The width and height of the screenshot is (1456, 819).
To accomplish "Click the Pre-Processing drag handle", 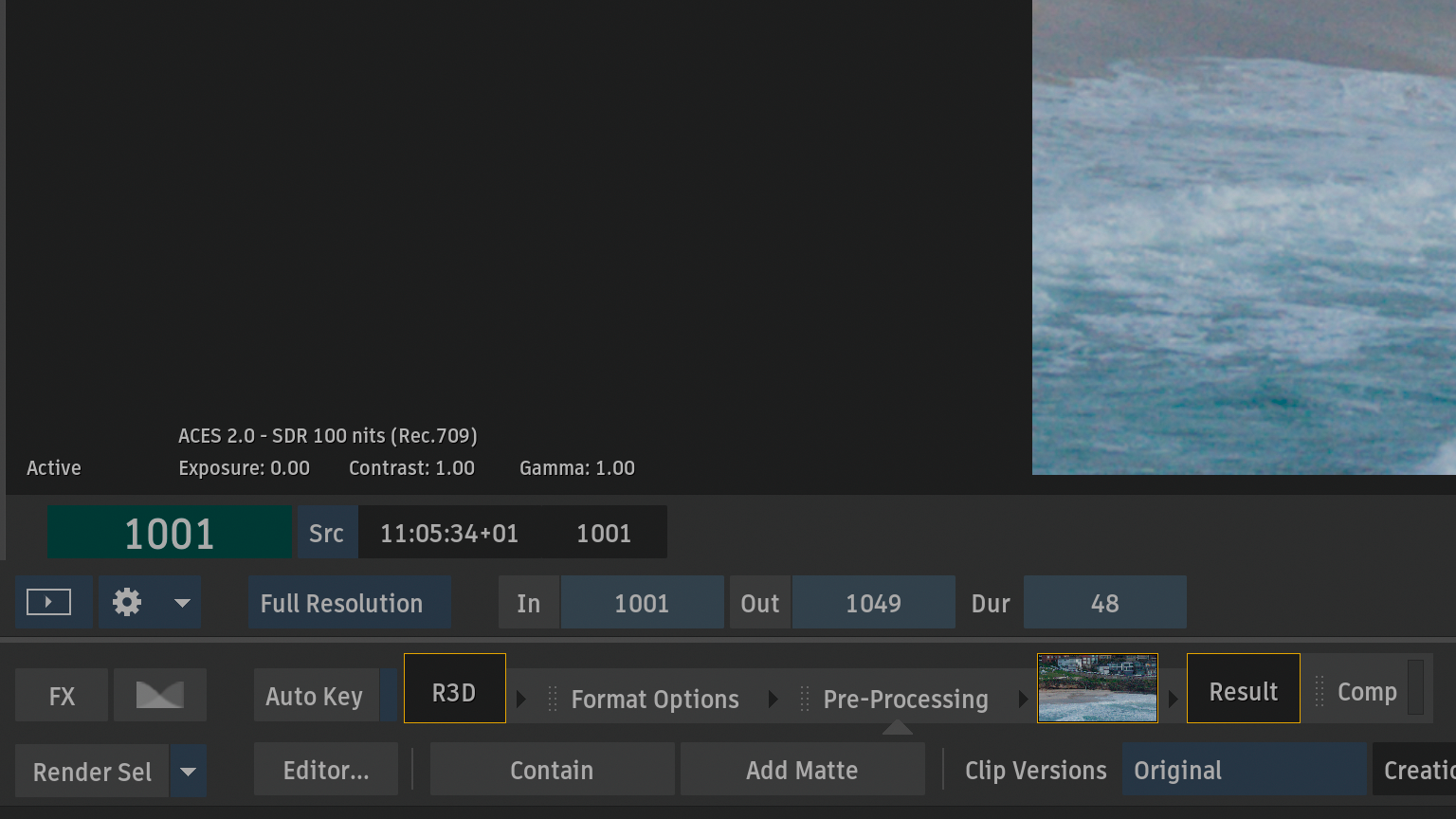I will [x=805, y=700].
